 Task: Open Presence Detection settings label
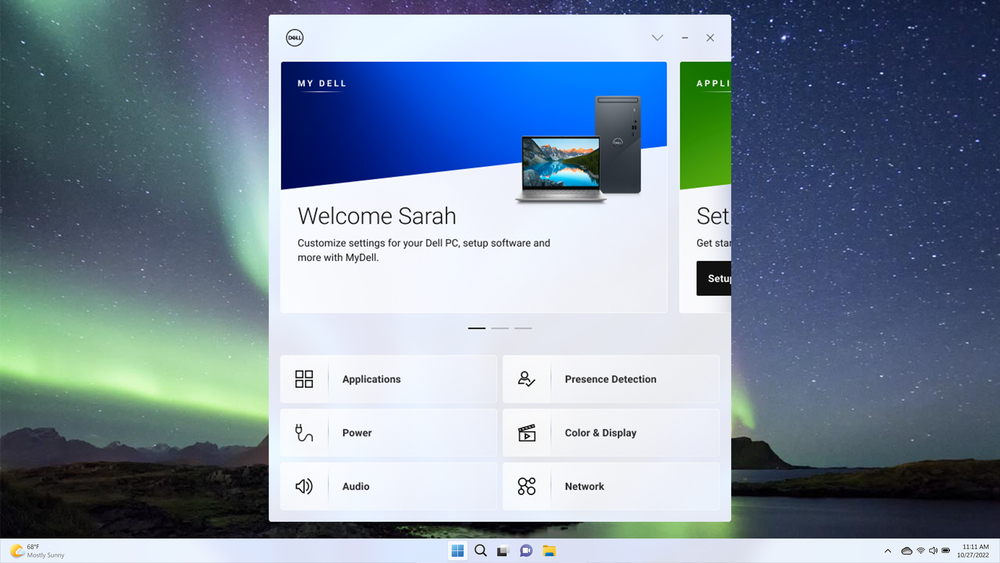610,379
